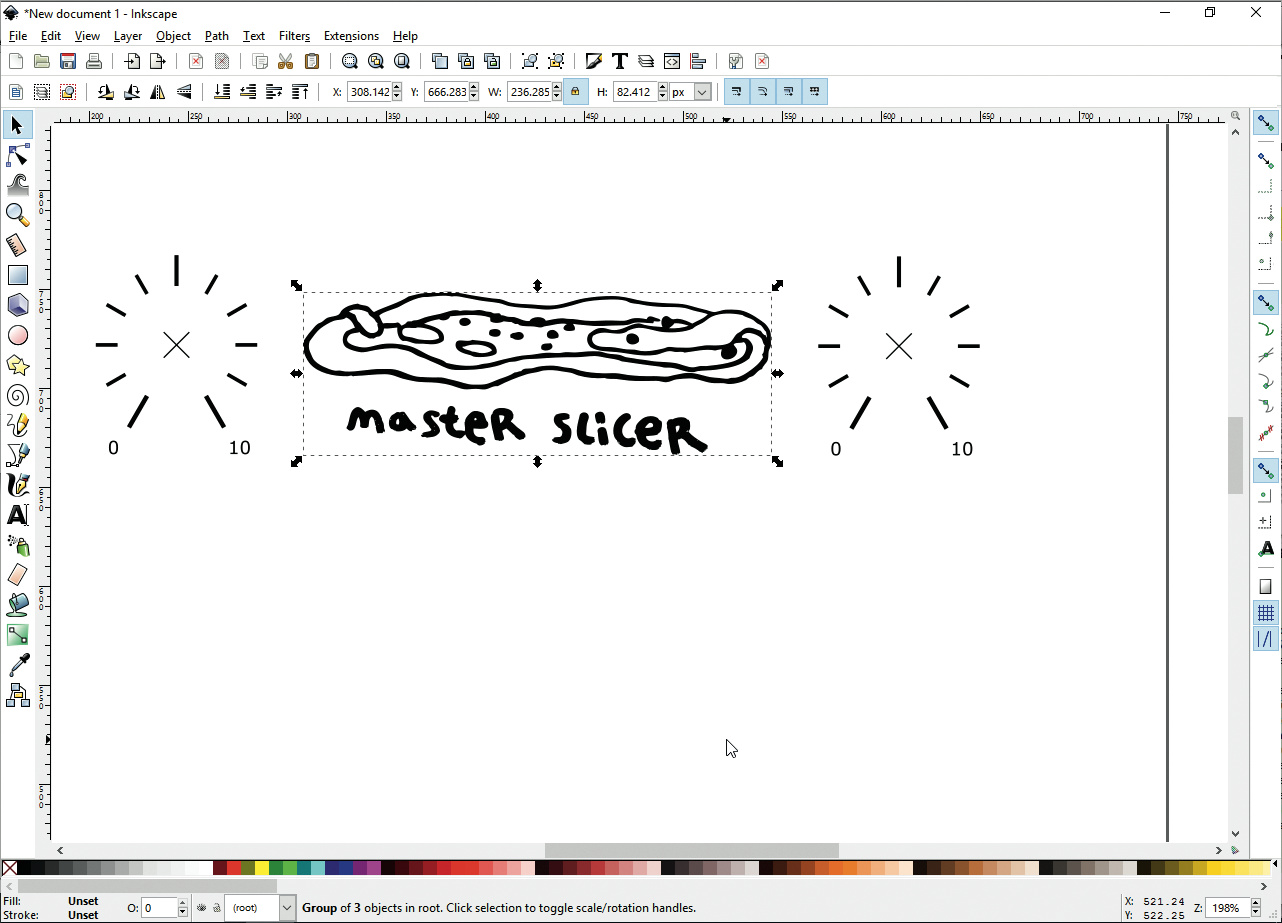This screenshot has width=1282, height=923.
Task: Pick the 3D Box tool
Action: [x=18, y=305]
